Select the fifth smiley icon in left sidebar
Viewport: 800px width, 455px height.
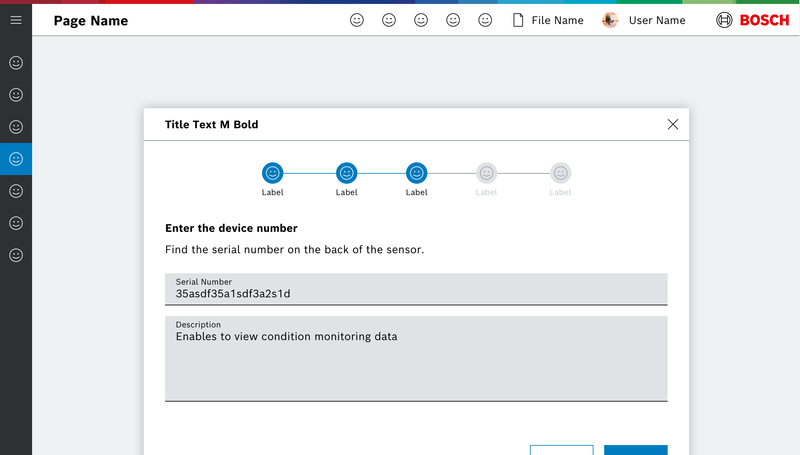point(16,191)
